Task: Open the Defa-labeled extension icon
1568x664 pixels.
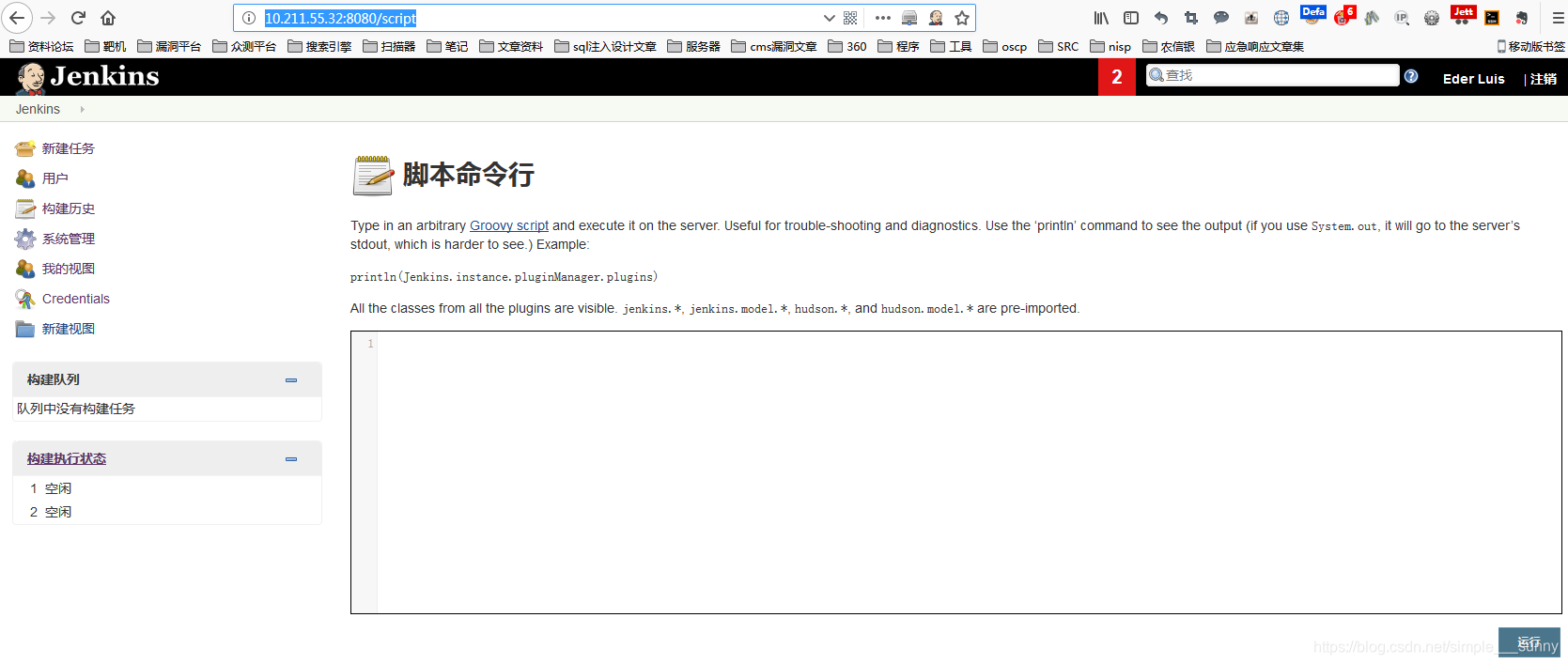Action: [1312, 15]
